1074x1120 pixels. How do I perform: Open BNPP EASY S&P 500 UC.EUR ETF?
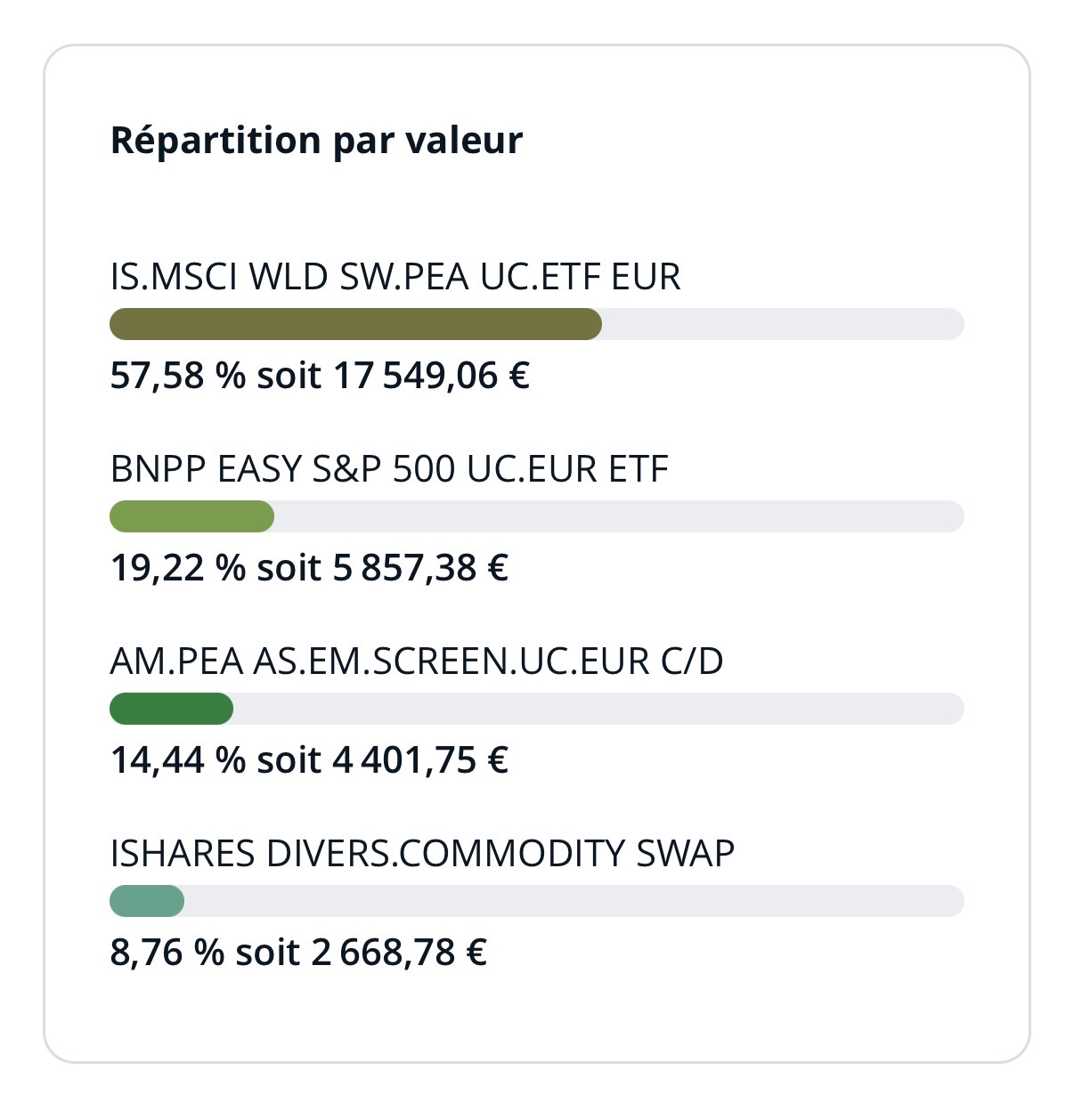tap(389, 469)
